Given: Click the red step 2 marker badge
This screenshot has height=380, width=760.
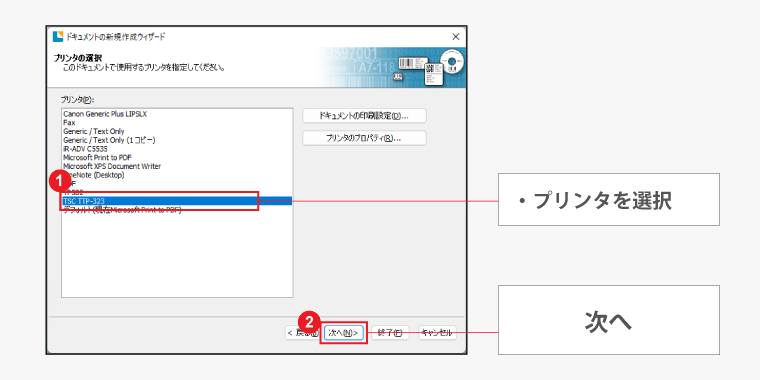Looking at the screenshot, I should tap(310, 320).
